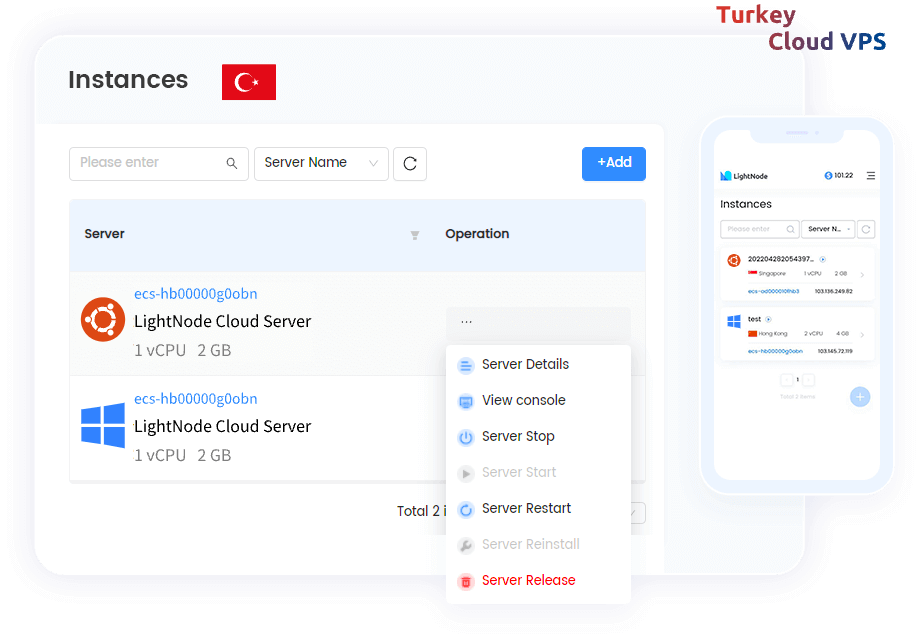This screenshot has width=920, height=639.
Task: Click the red Server Release trash icon
Action: click(x=465, y=580)
